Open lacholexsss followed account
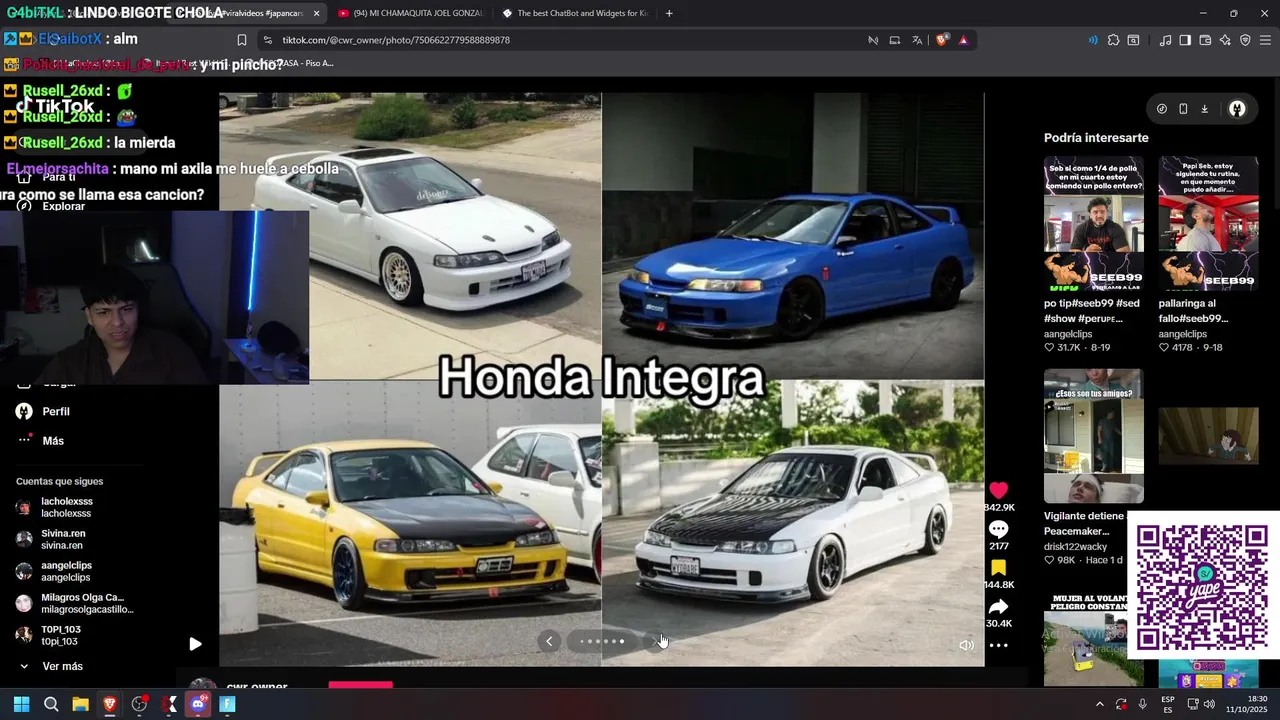The width and height of the screenshot is (1280, 720). [x=66, y=507]
